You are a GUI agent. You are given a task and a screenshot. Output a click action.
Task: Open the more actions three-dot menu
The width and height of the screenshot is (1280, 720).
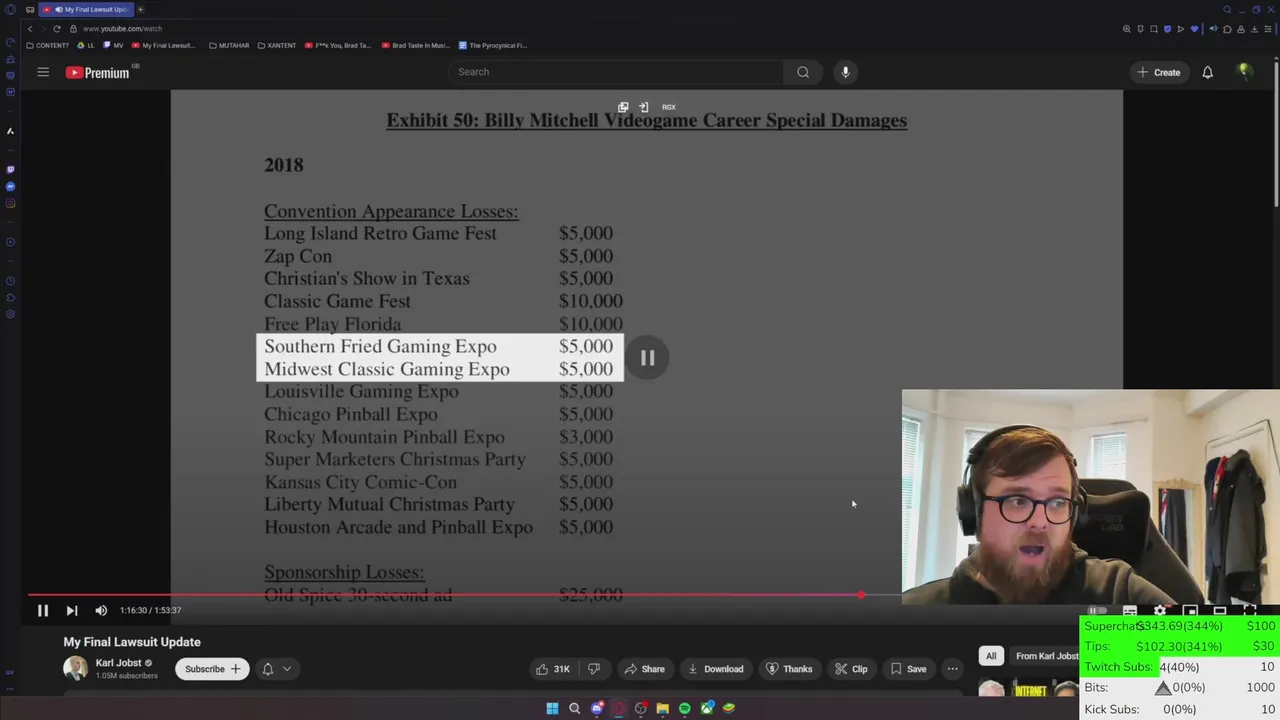pyautogui.click(x=952, y=669)
